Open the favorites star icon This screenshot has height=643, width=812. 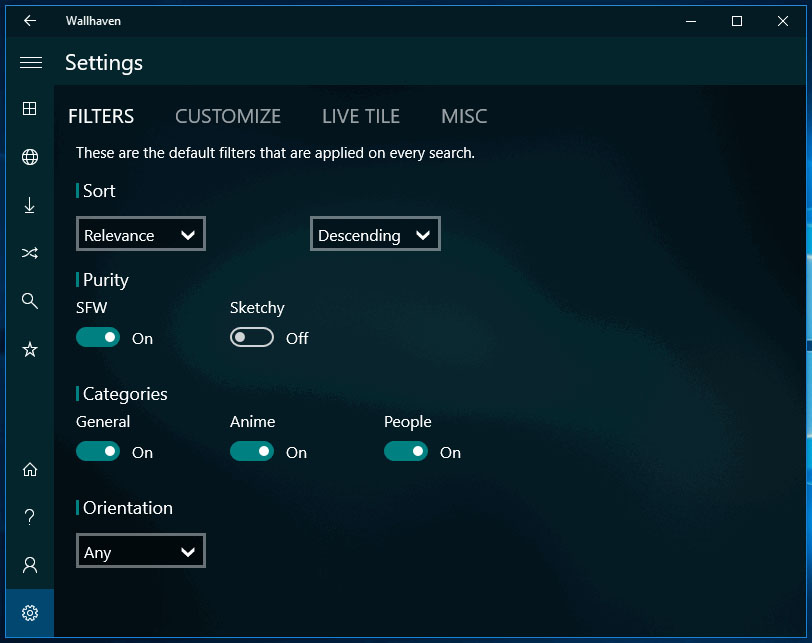pyautogui.click(x=30, y=349)
